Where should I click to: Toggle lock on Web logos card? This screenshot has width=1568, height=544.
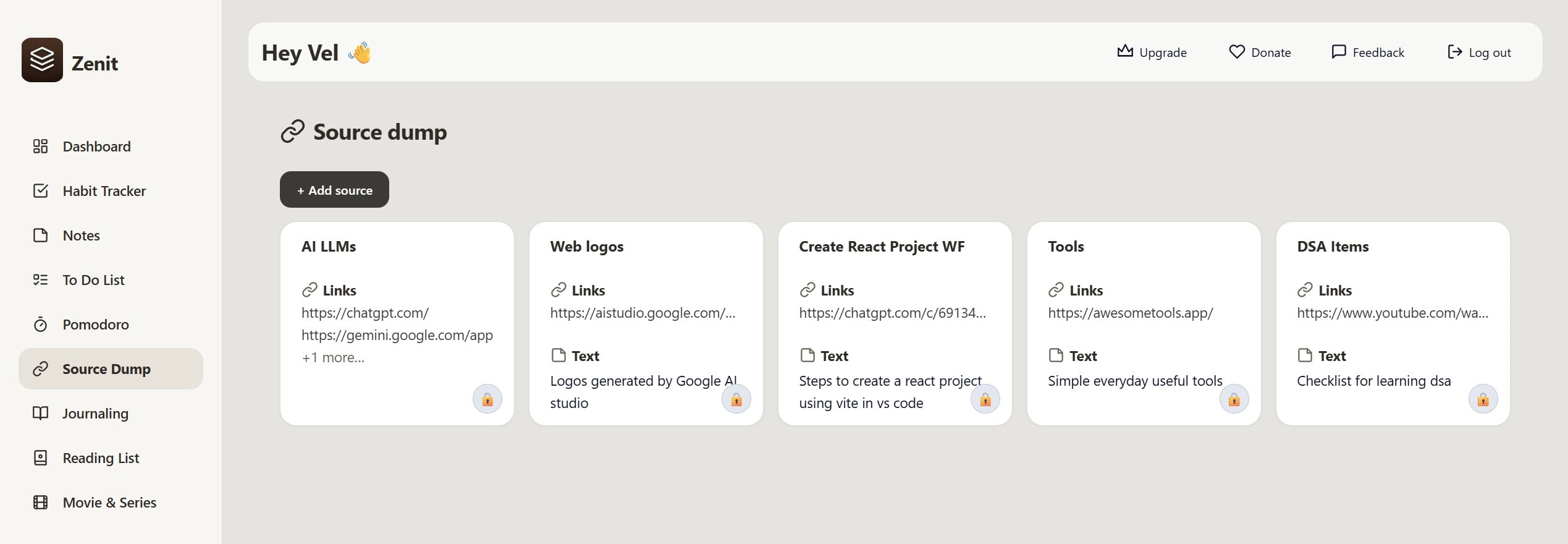[x=736, y=399]
